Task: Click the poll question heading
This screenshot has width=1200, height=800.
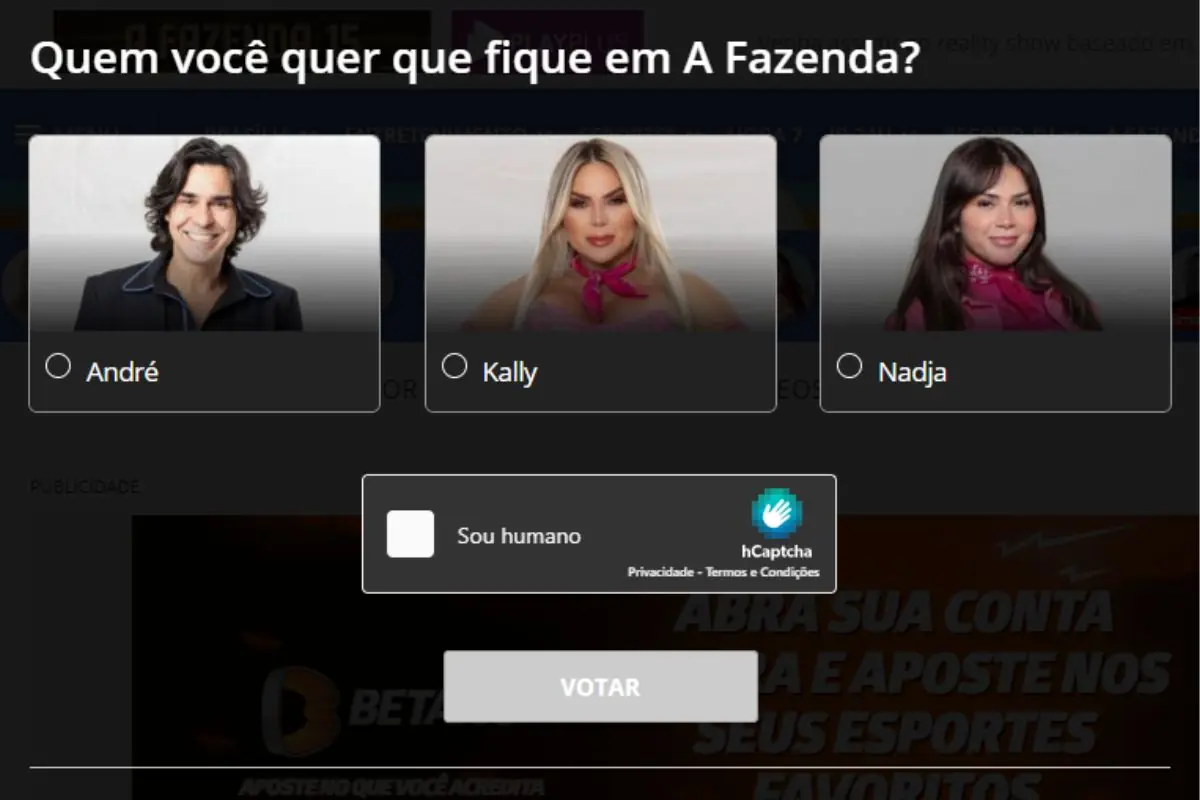Action: [475, 60]
